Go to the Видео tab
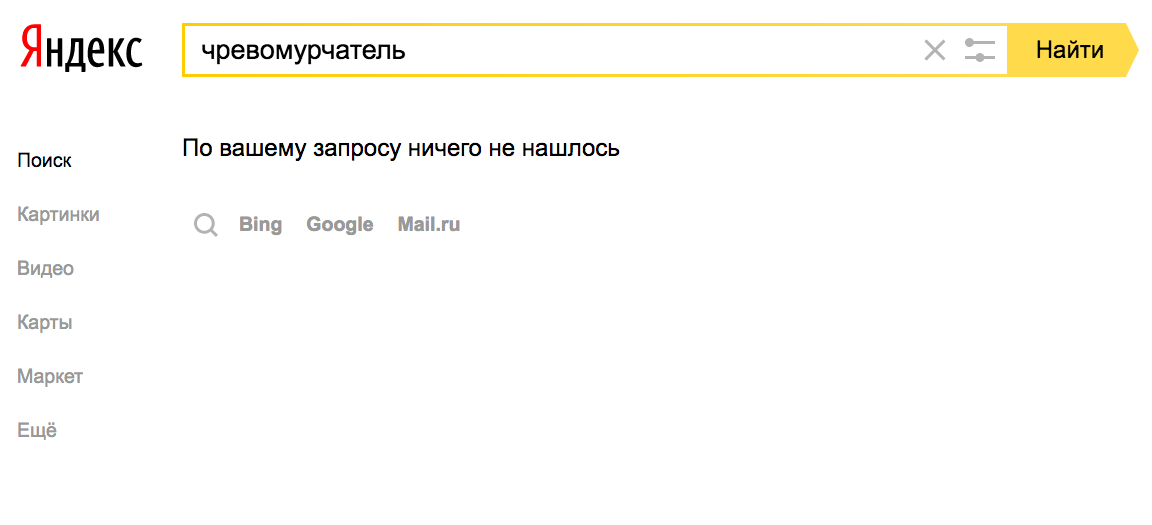Screen dimensions: 1152x525 pos(46,269)
